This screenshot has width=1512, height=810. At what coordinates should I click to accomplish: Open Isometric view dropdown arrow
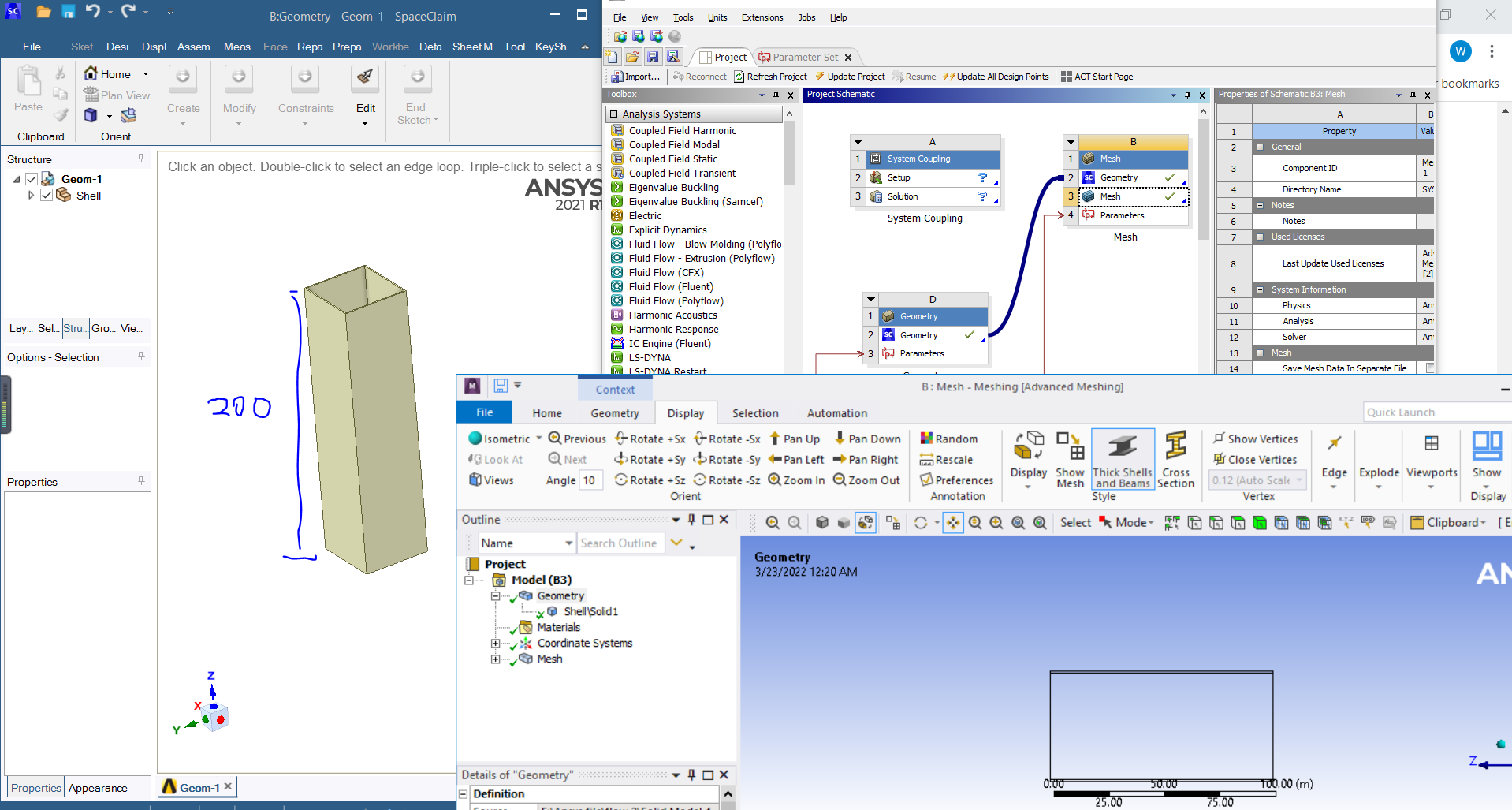click(x=539, y=439)
